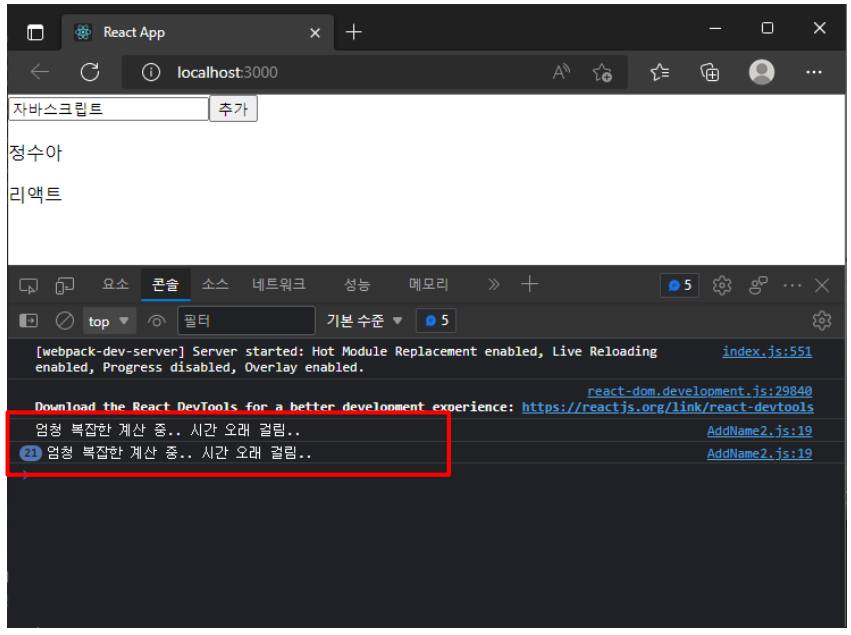Open the reactjs.org react-devtools link
Screen dimensions: 851x635
[x=668, y=407]
